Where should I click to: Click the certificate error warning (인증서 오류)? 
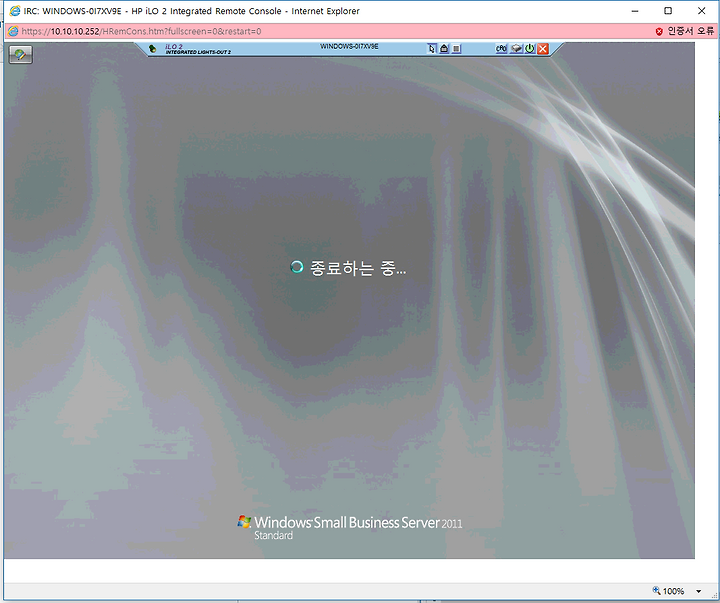[x=685, y=31]
